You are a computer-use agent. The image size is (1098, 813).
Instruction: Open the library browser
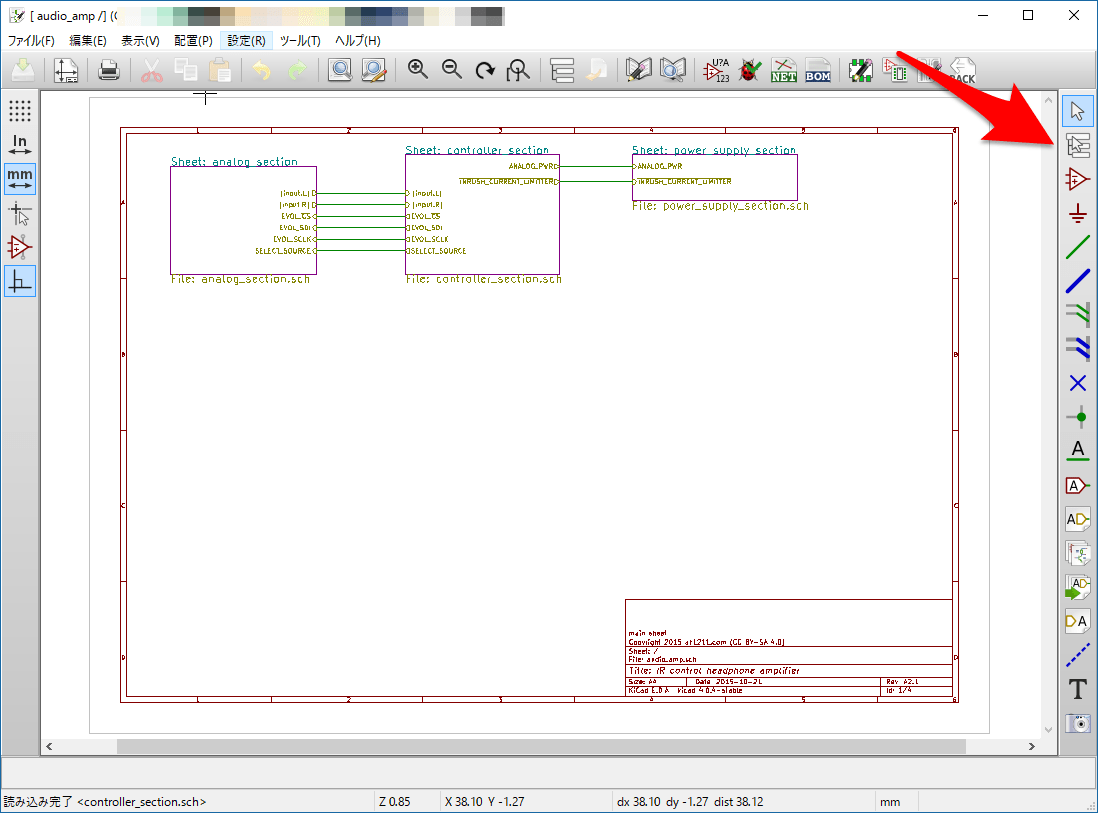[672, 70]
